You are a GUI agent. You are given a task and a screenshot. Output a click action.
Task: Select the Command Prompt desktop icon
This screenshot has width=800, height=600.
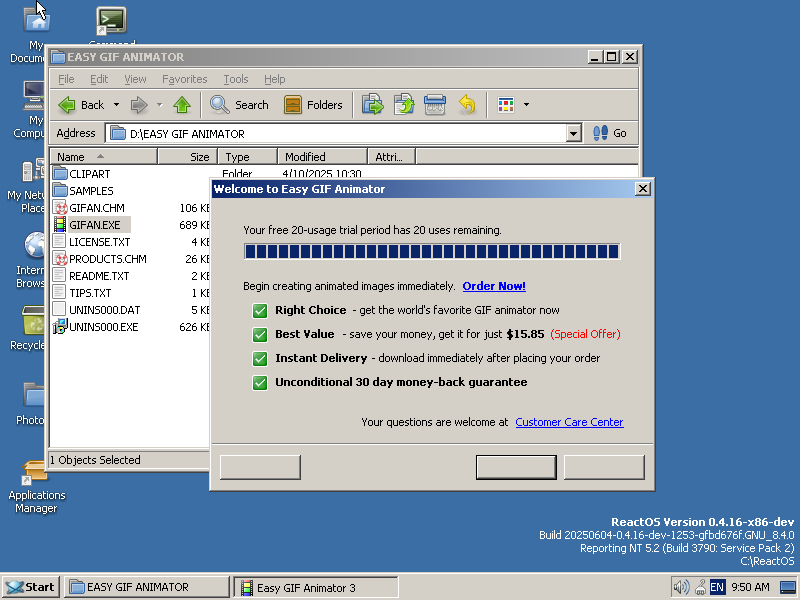click(111, 26)
